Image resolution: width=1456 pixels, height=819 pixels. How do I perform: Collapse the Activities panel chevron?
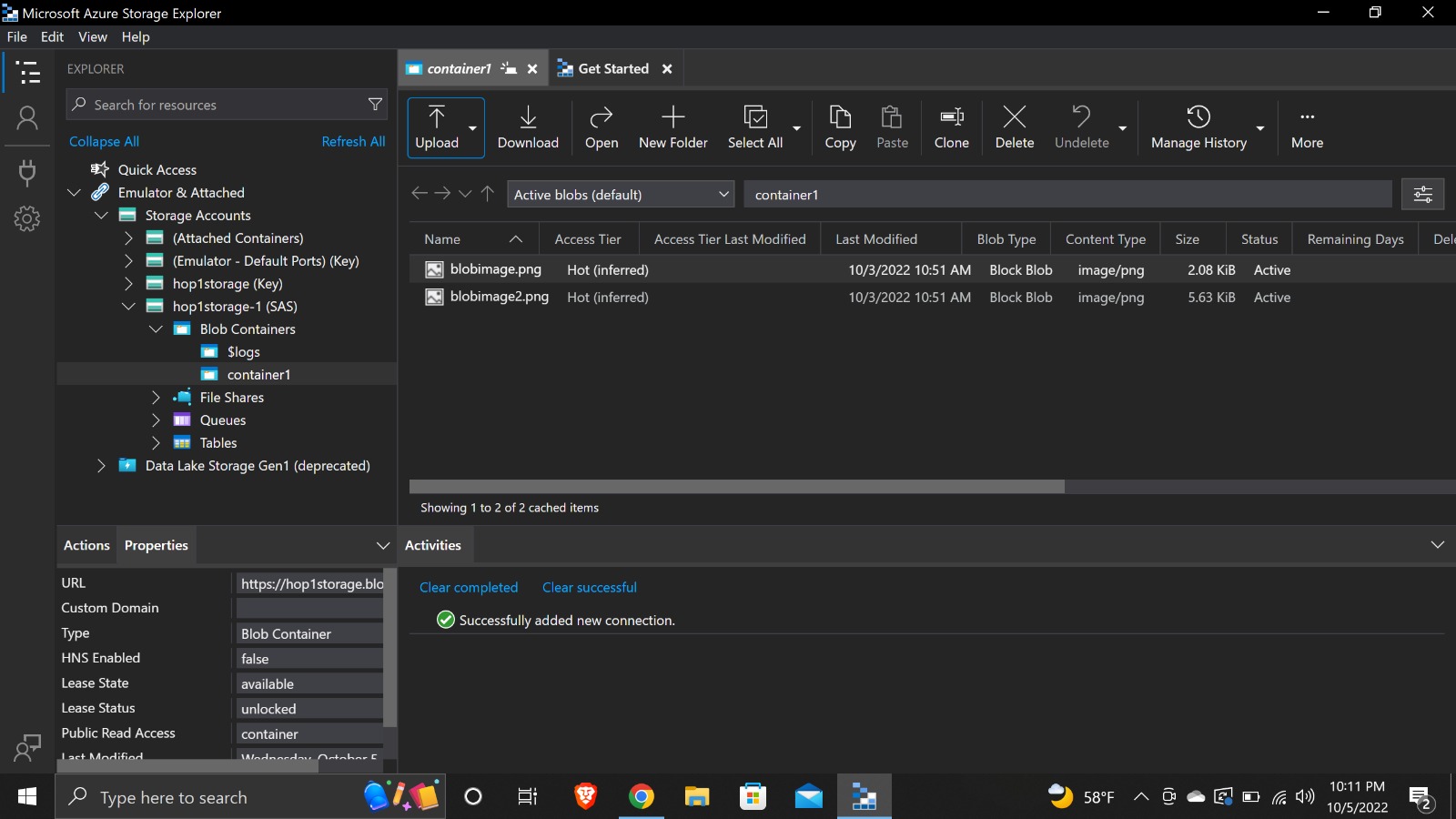coord(1438,544)
